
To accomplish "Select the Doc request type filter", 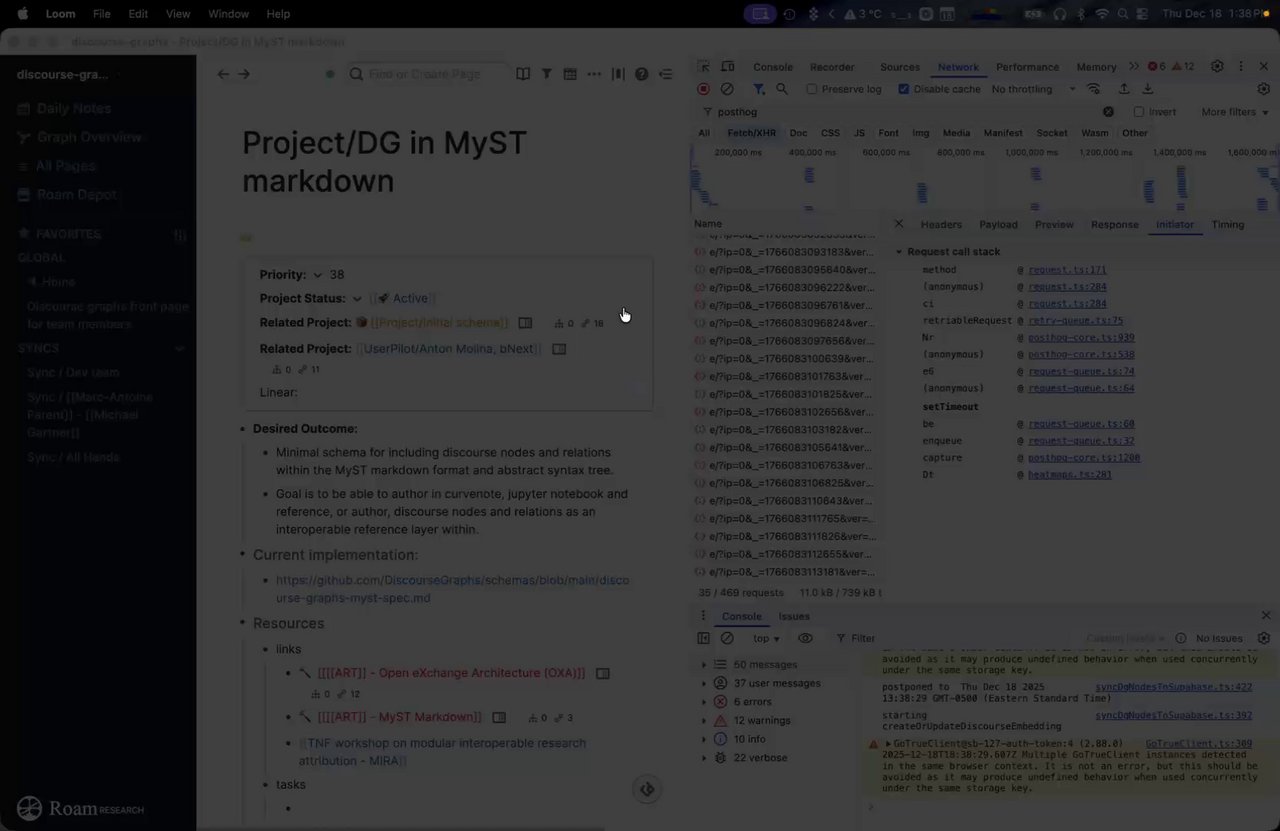I will tap(798, 133).
